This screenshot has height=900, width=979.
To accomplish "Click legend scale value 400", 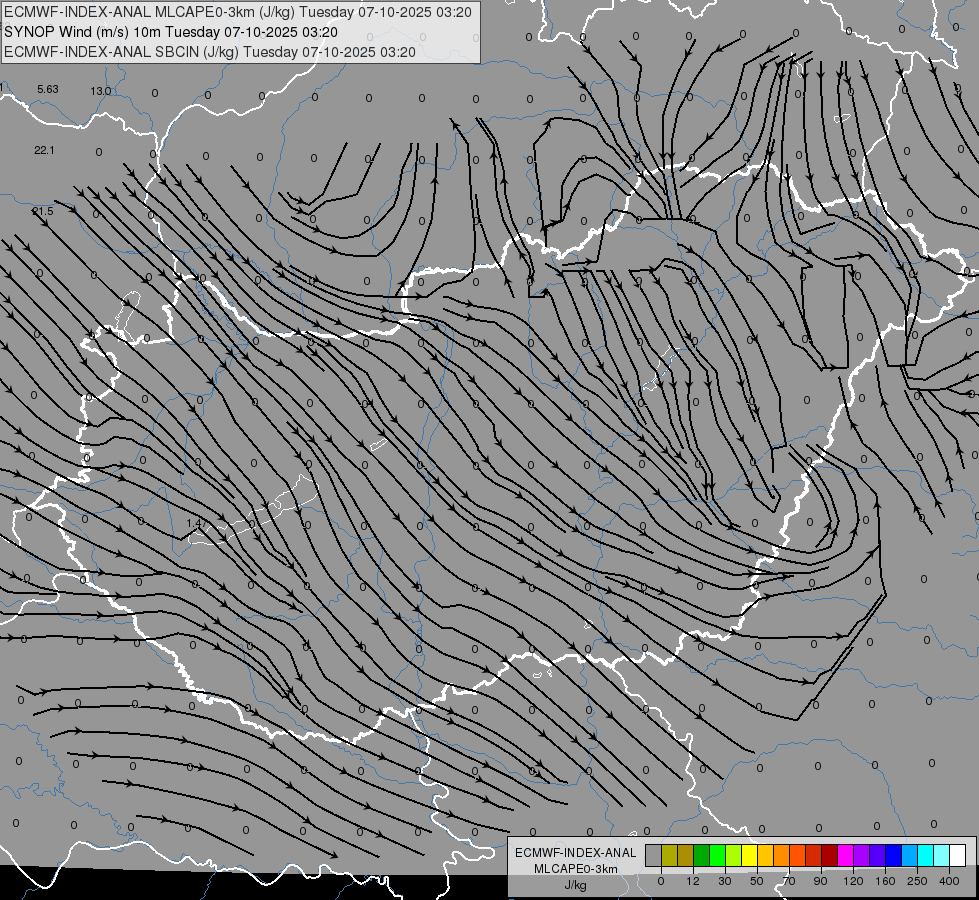I will [x=949, y=881].
